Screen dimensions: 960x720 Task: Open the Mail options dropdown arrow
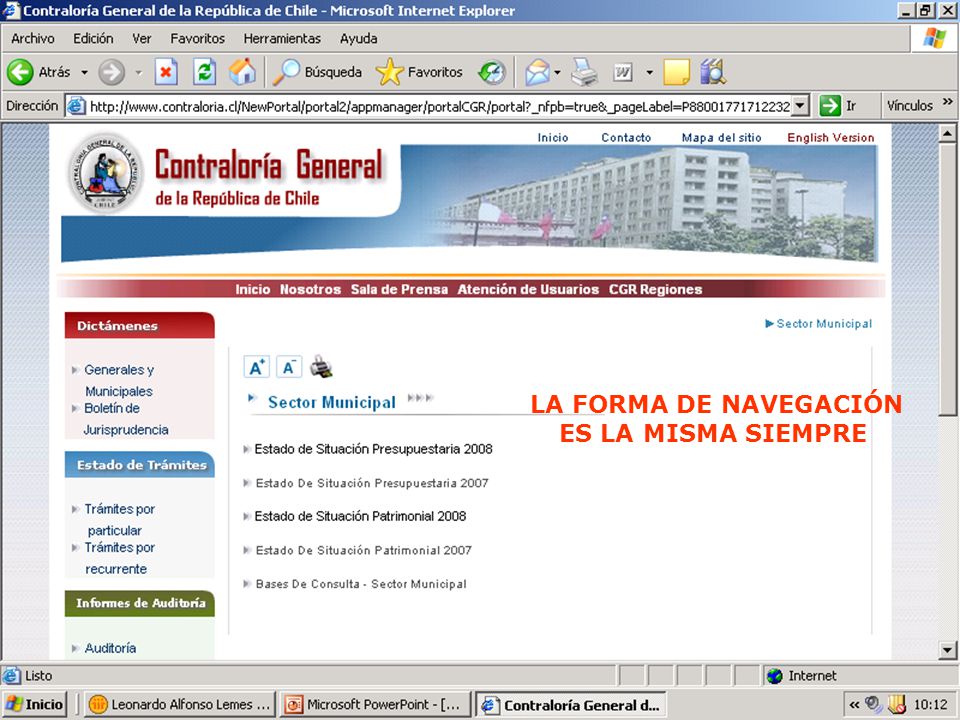[557, 73]
